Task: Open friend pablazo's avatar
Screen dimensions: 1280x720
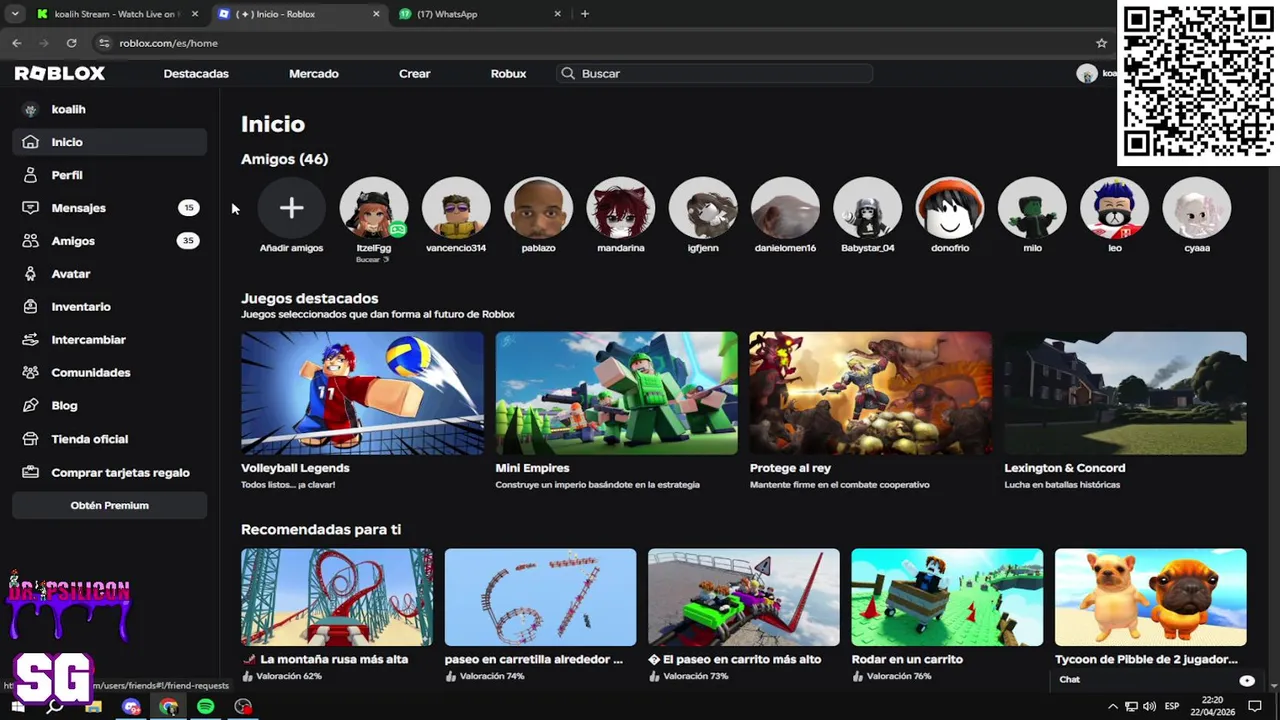Action: point(538,208)
